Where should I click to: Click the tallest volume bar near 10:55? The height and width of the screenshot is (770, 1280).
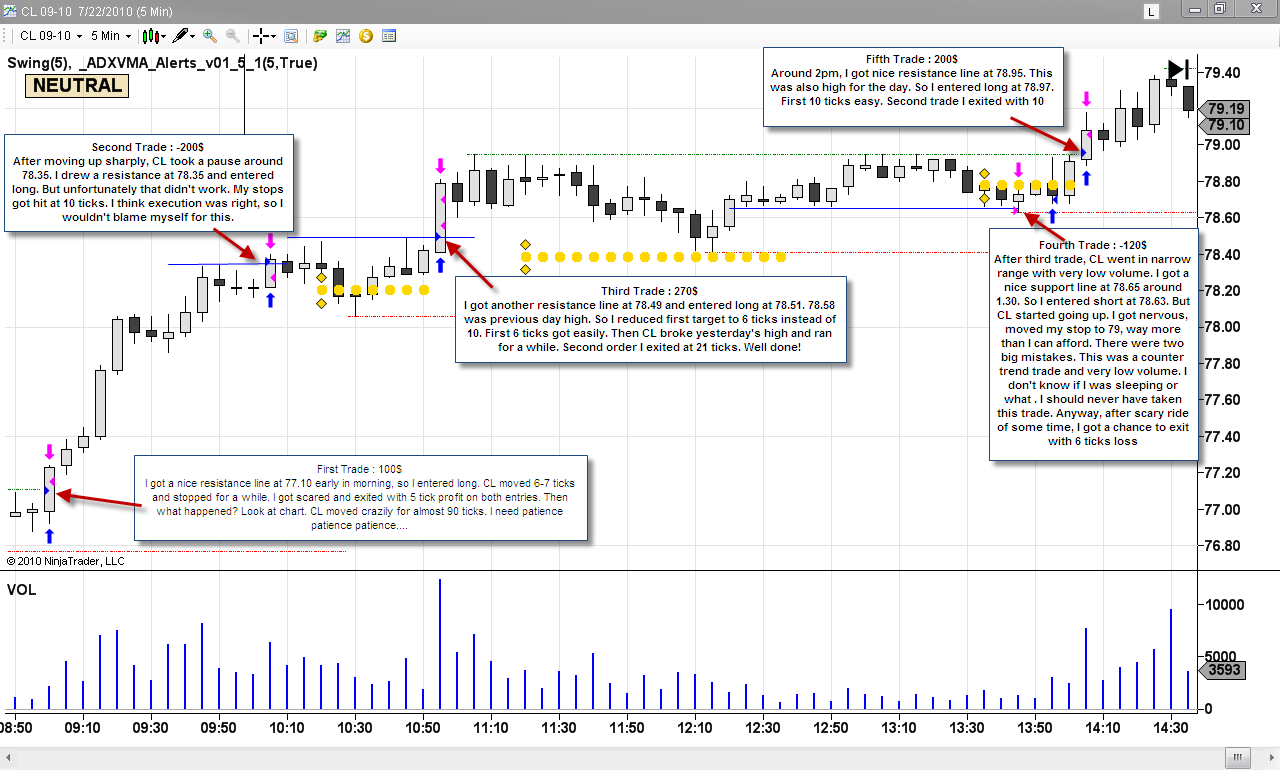click(440, 643)
